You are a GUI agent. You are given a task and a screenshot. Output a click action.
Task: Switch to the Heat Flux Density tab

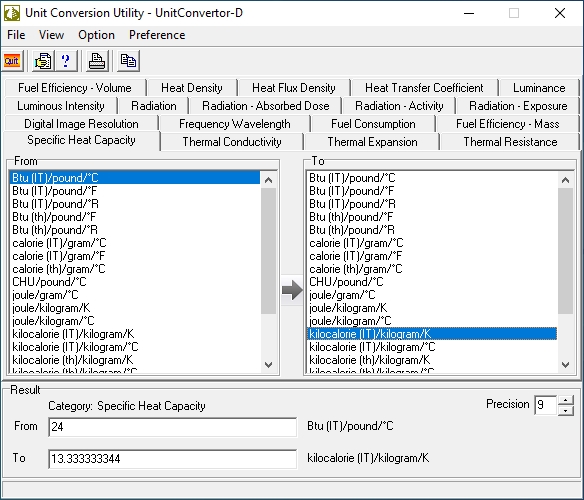point(293,88)
